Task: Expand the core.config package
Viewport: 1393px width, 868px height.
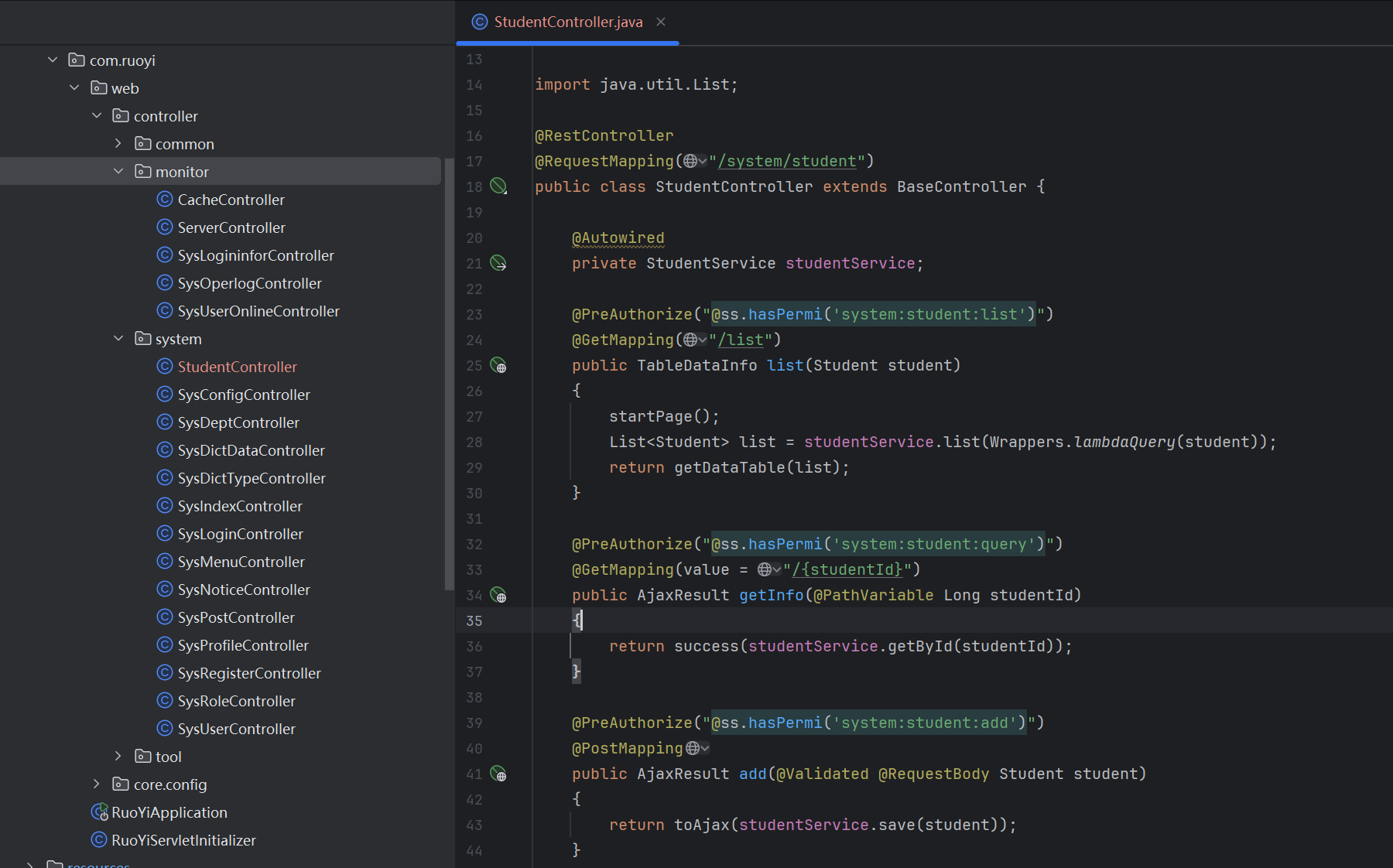Action: [x=97, y=784]
